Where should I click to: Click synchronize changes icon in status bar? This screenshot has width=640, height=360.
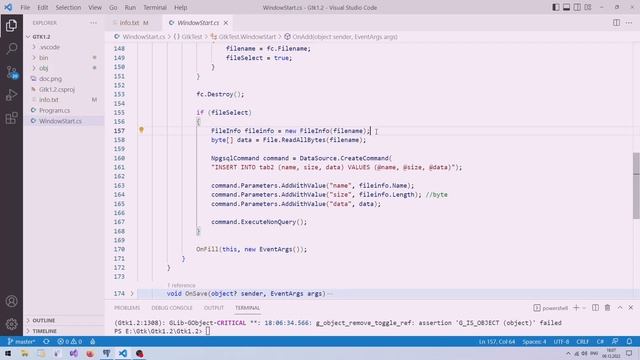(x=46, y=341)
